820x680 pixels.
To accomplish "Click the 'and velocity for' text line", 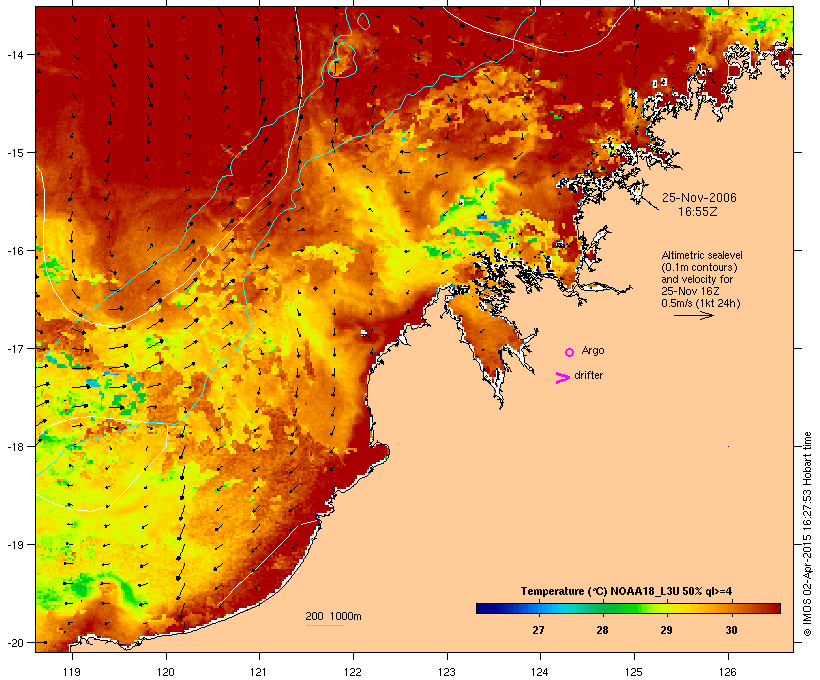I will click(697, 279).
